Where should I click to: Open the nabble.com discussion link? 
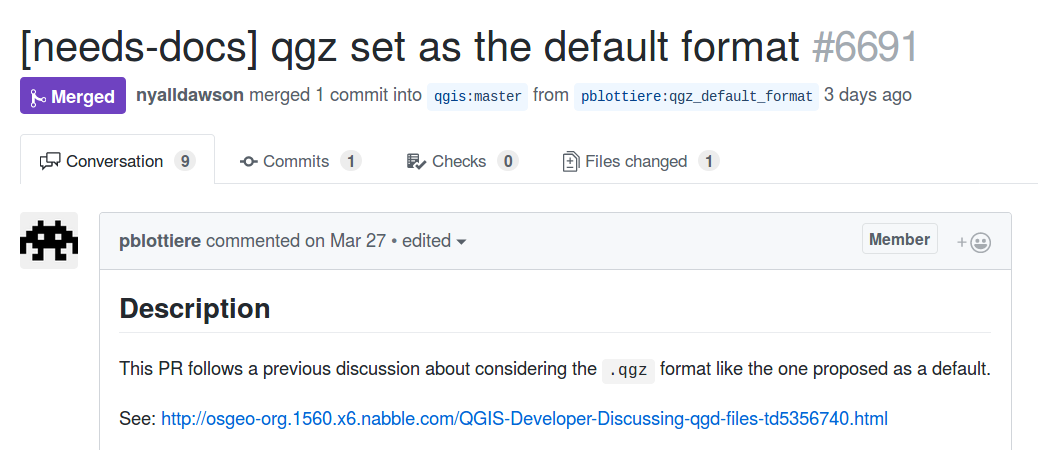(x=524, y=419)
